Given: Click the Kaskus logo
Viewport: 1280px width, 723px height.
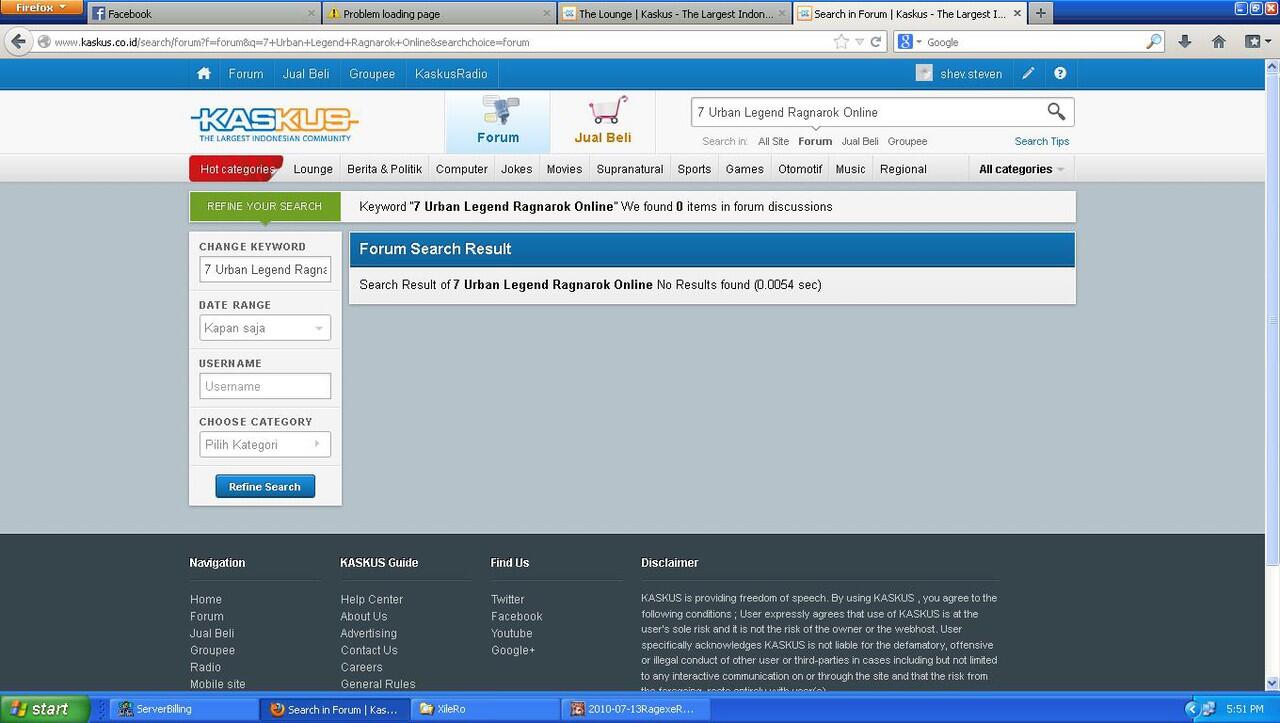Looking at the screenshot, I should (x=274, y=124).
